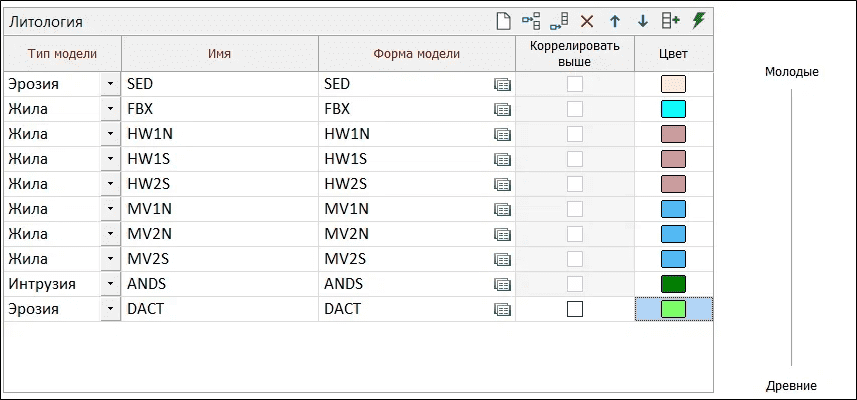Open model type dropdown for HW1S row
Image resolution: width=857 pixels, height=400 pixels.
[110, 160]
